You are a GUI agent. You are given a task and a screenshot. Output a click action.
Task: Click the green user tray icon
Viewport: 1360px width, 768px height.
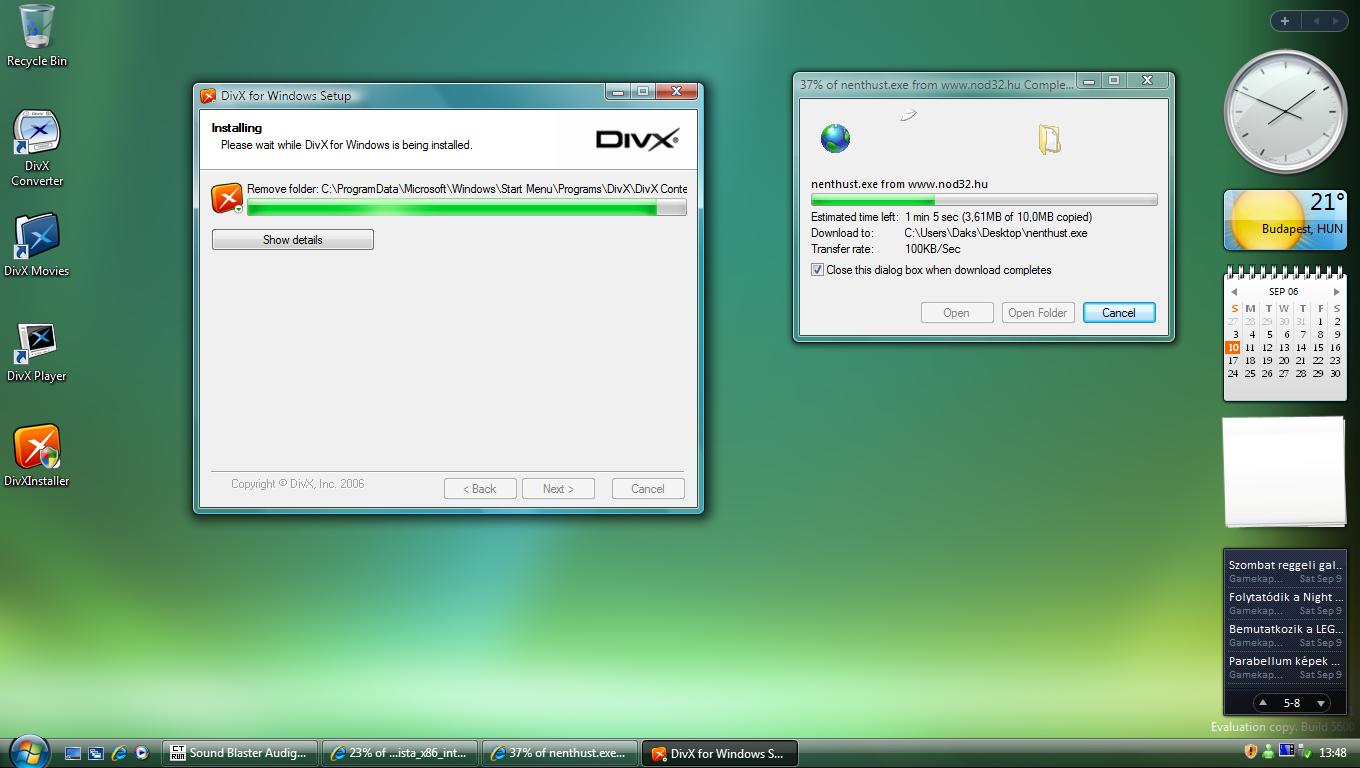(x=1268, y=751)
